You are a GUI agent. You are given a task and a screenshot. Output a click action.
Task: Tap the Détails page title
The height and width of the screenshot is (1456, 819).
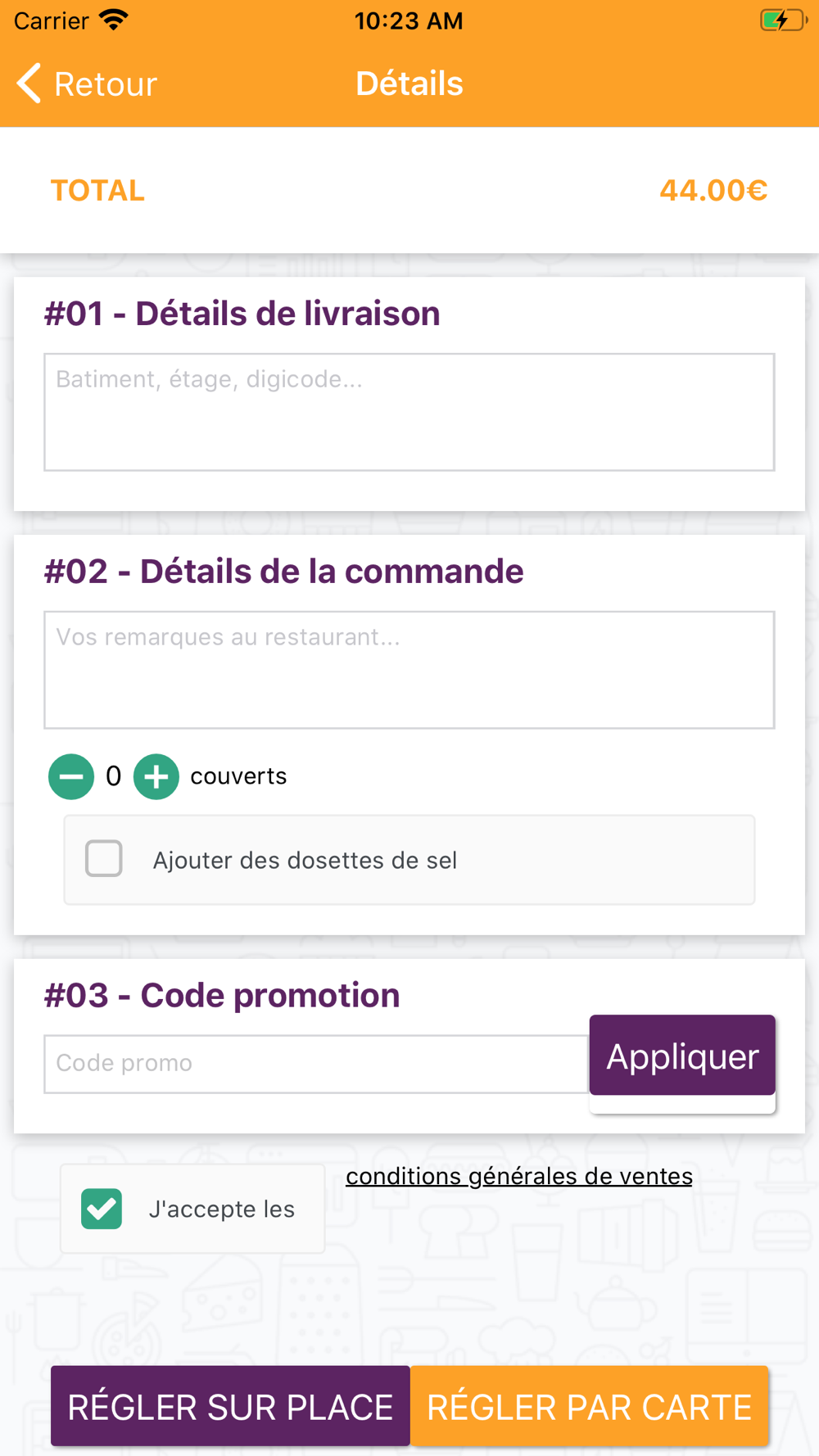click(x=409, y=84)
